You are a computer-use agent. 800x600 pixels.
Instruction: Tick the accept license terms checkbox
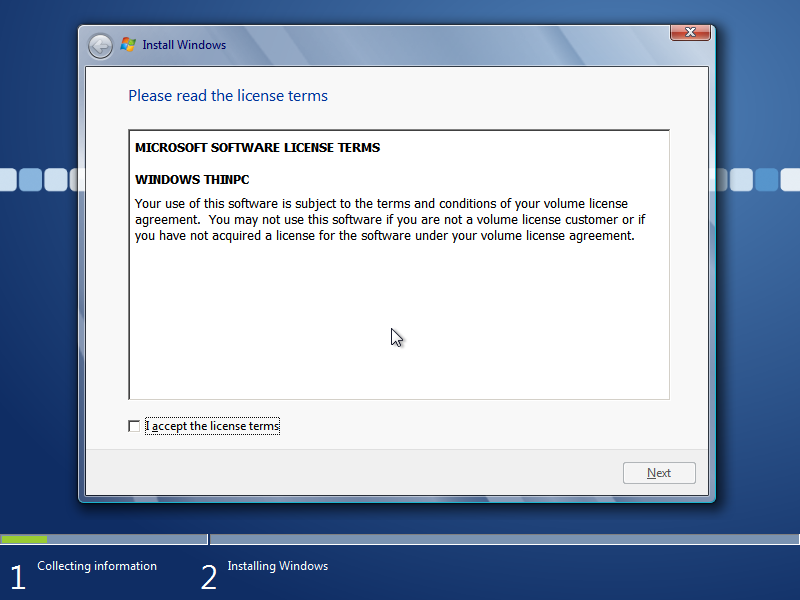[134, 426]
